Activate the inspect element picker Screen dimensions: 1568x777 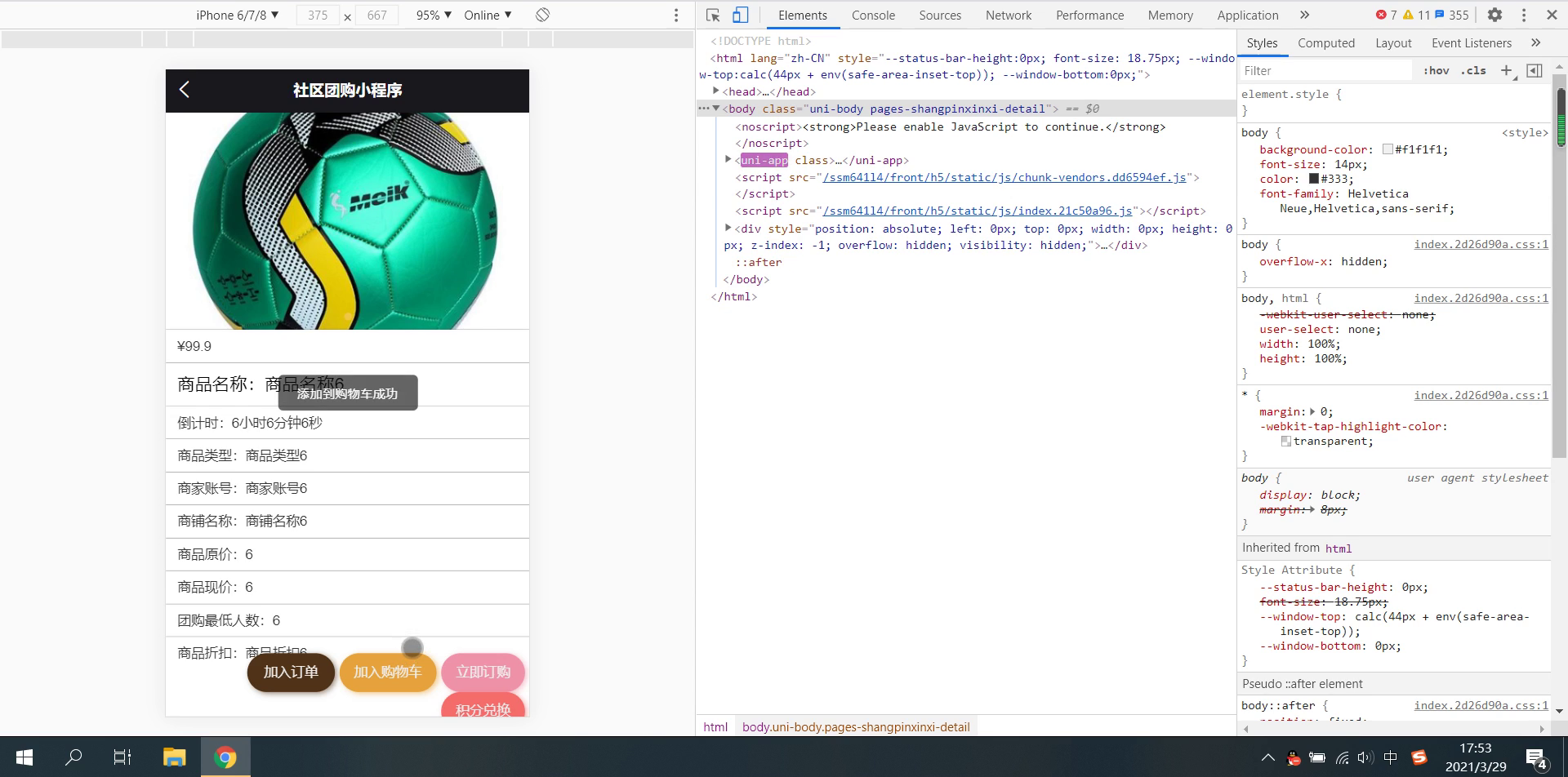[x=713, y=15]
